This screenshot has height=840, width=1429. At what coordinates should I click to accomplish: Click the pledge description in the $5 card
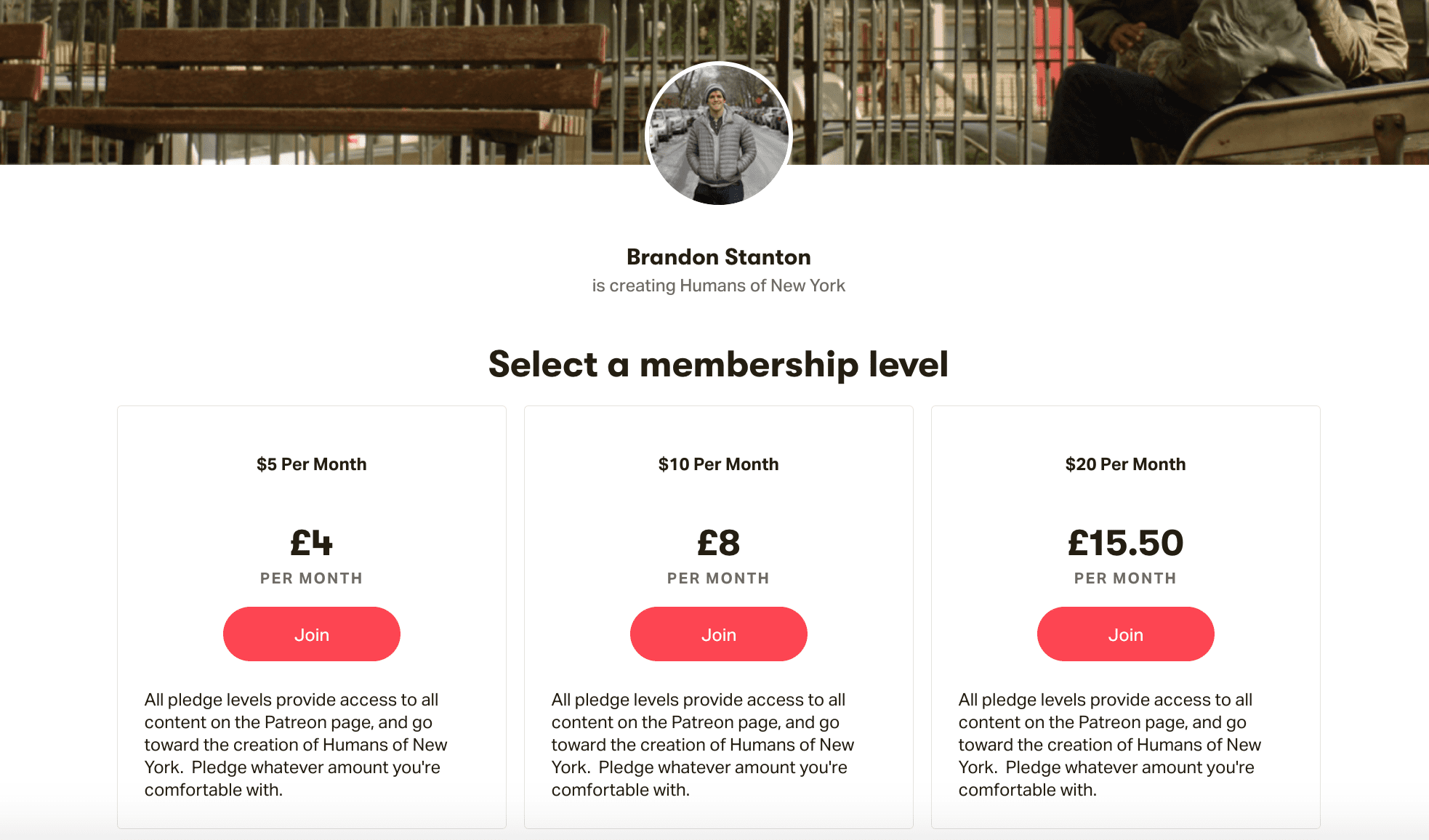pos(296,745)
